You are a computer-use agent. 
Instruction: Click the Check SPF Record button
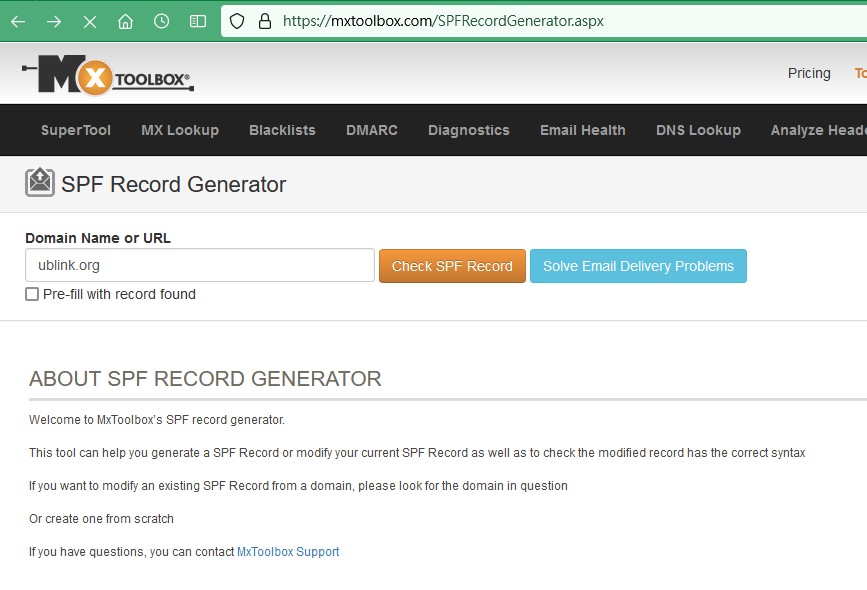click(x=452, y=266)
